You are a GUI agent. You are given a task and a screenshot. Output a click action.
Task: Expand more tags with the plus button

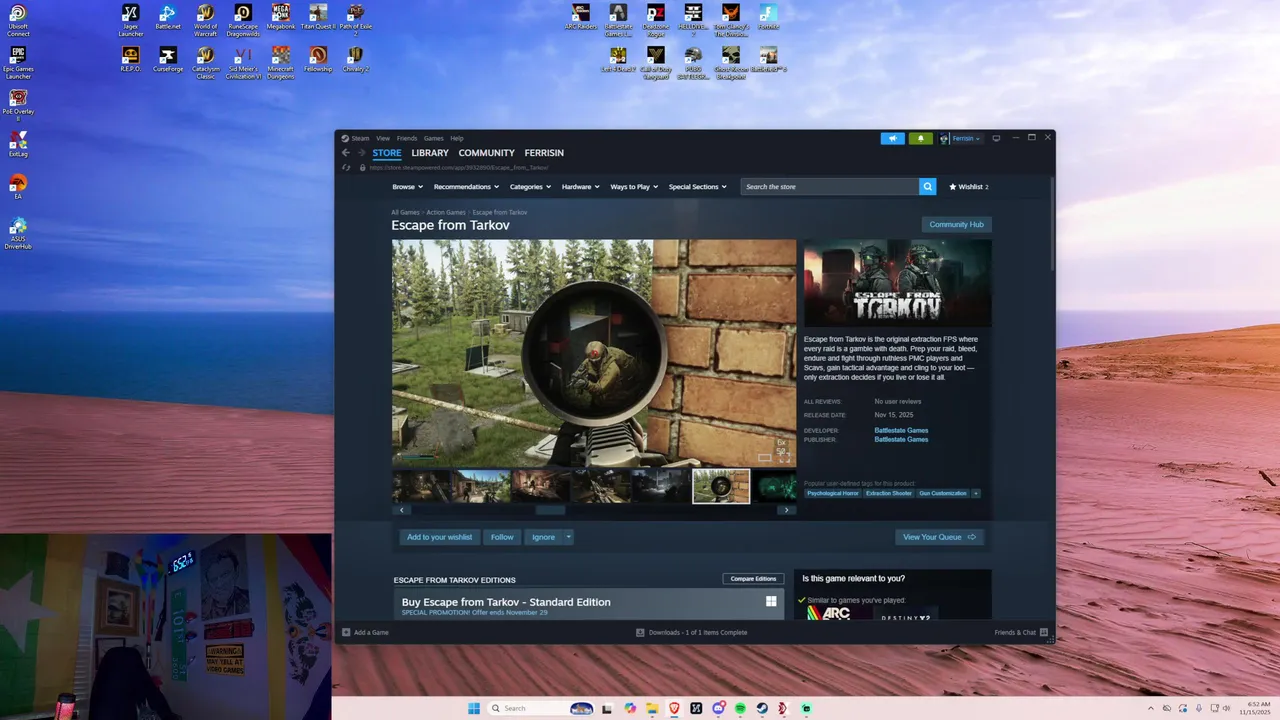[976, 493]
